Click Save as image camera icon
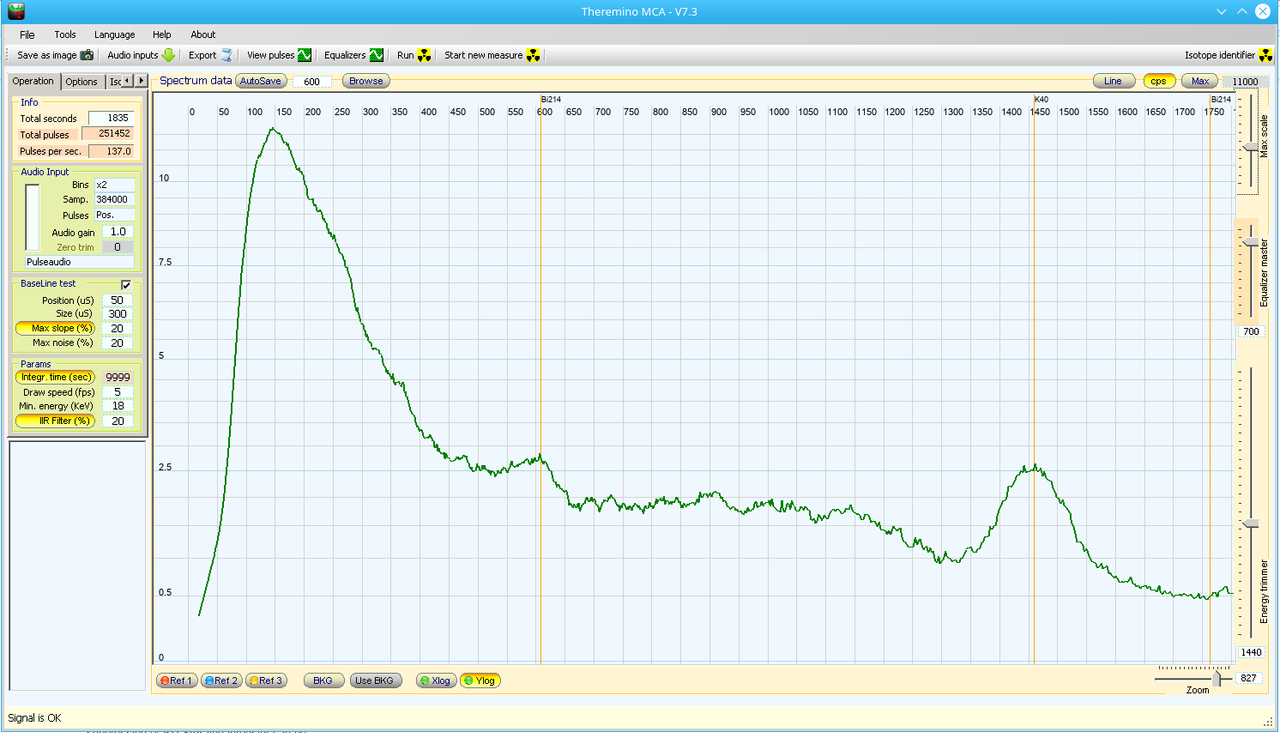Screen dimensions: 1280x733 tap(87, 55)
